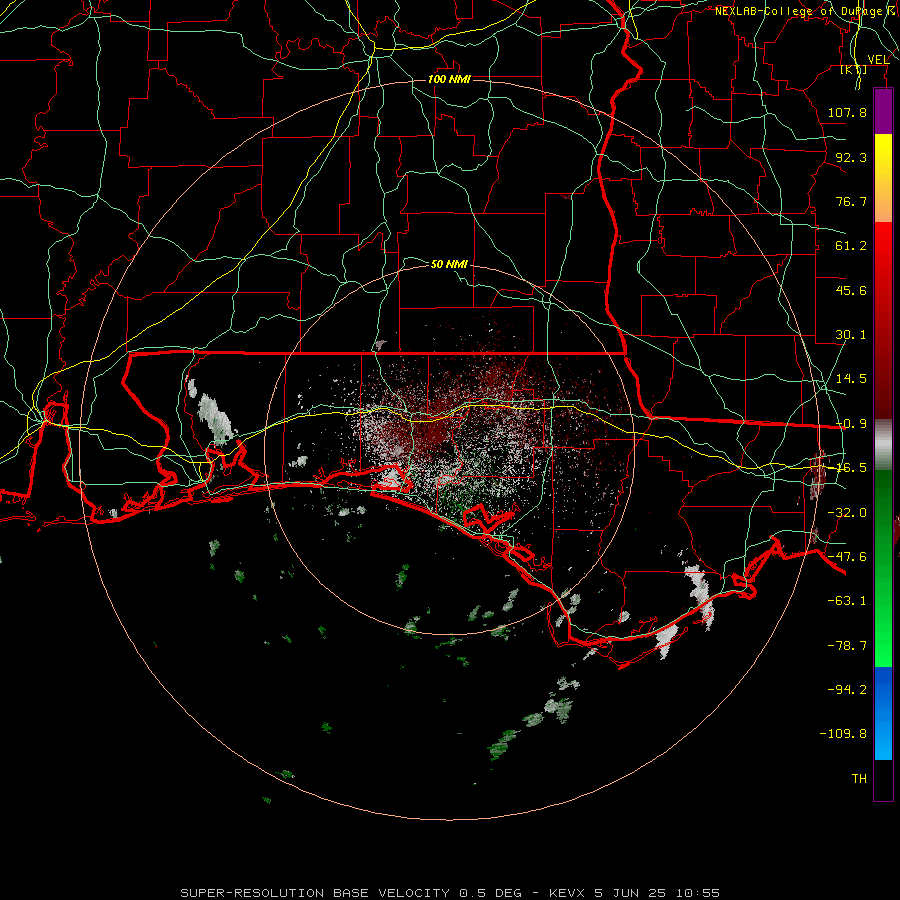Select the -109.8 value on velocity scale

click(x=843, y=734)
